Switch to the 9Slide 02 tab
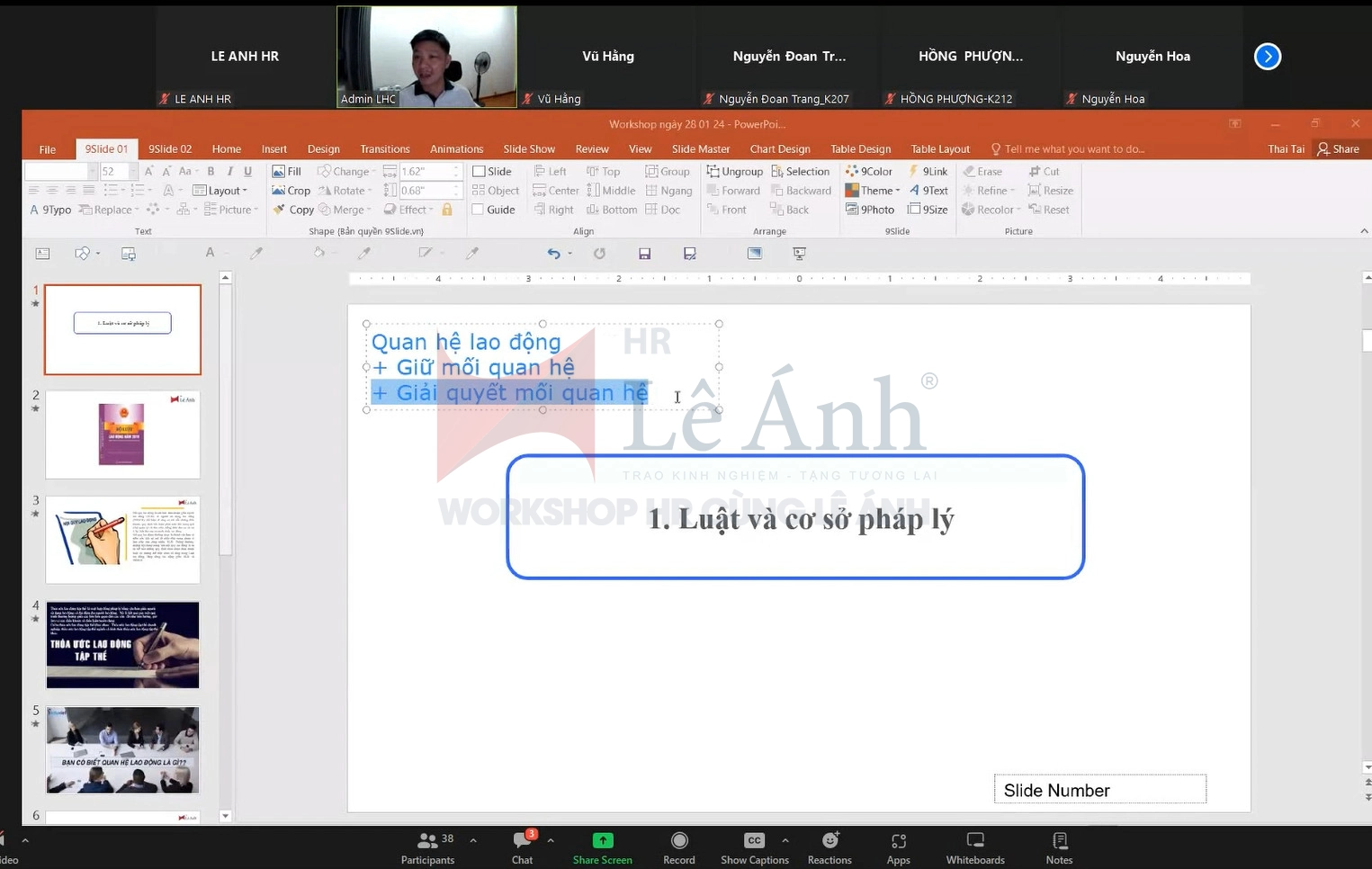The width and height of the screenshot is (1372, 869). 170,149
